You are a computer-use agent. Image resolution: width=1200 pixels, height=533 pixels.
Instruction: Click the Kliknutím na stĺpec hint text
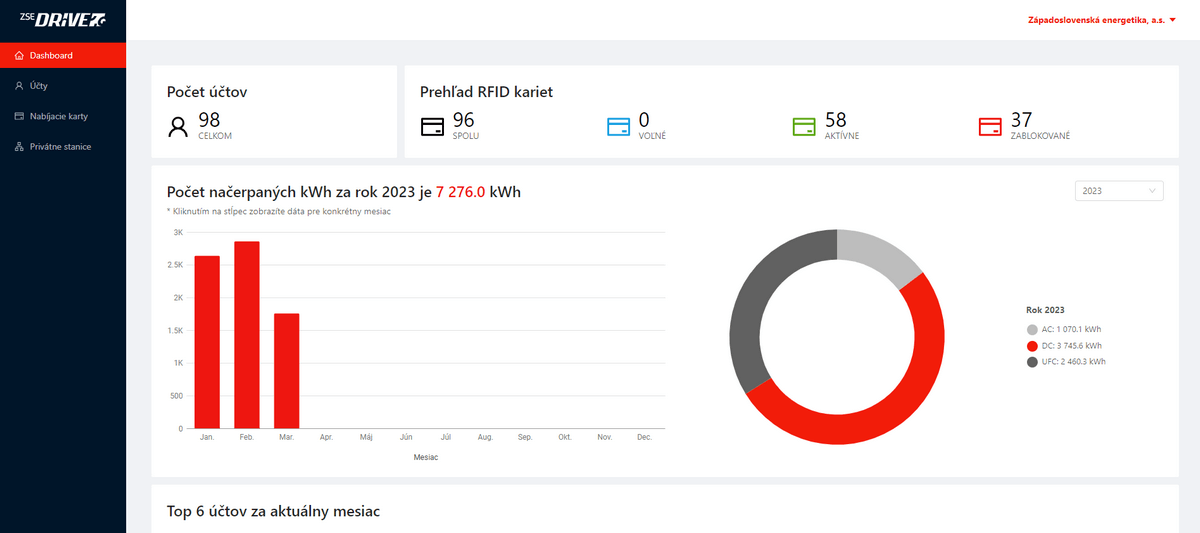point(278,212)
